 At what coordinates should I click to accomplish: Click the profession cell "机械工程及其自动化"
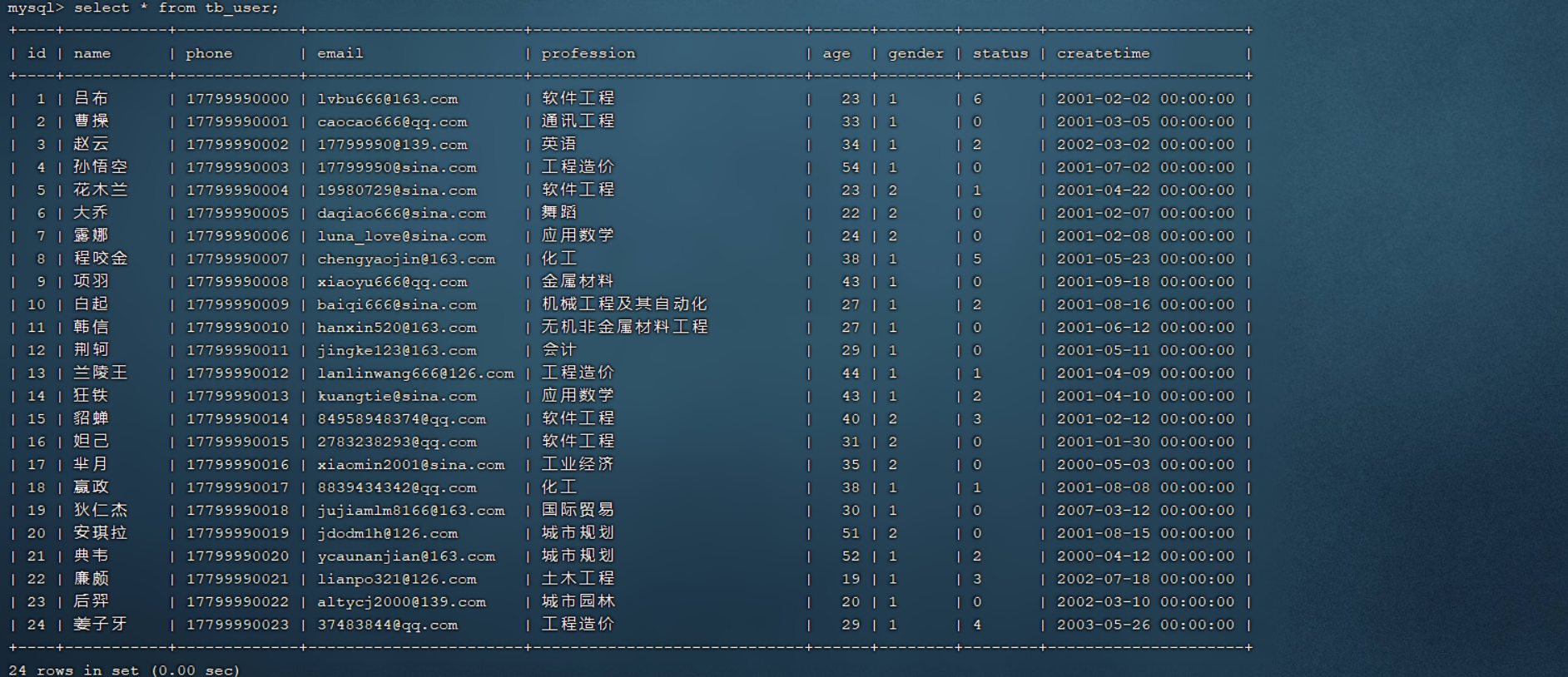click(624, 304)
